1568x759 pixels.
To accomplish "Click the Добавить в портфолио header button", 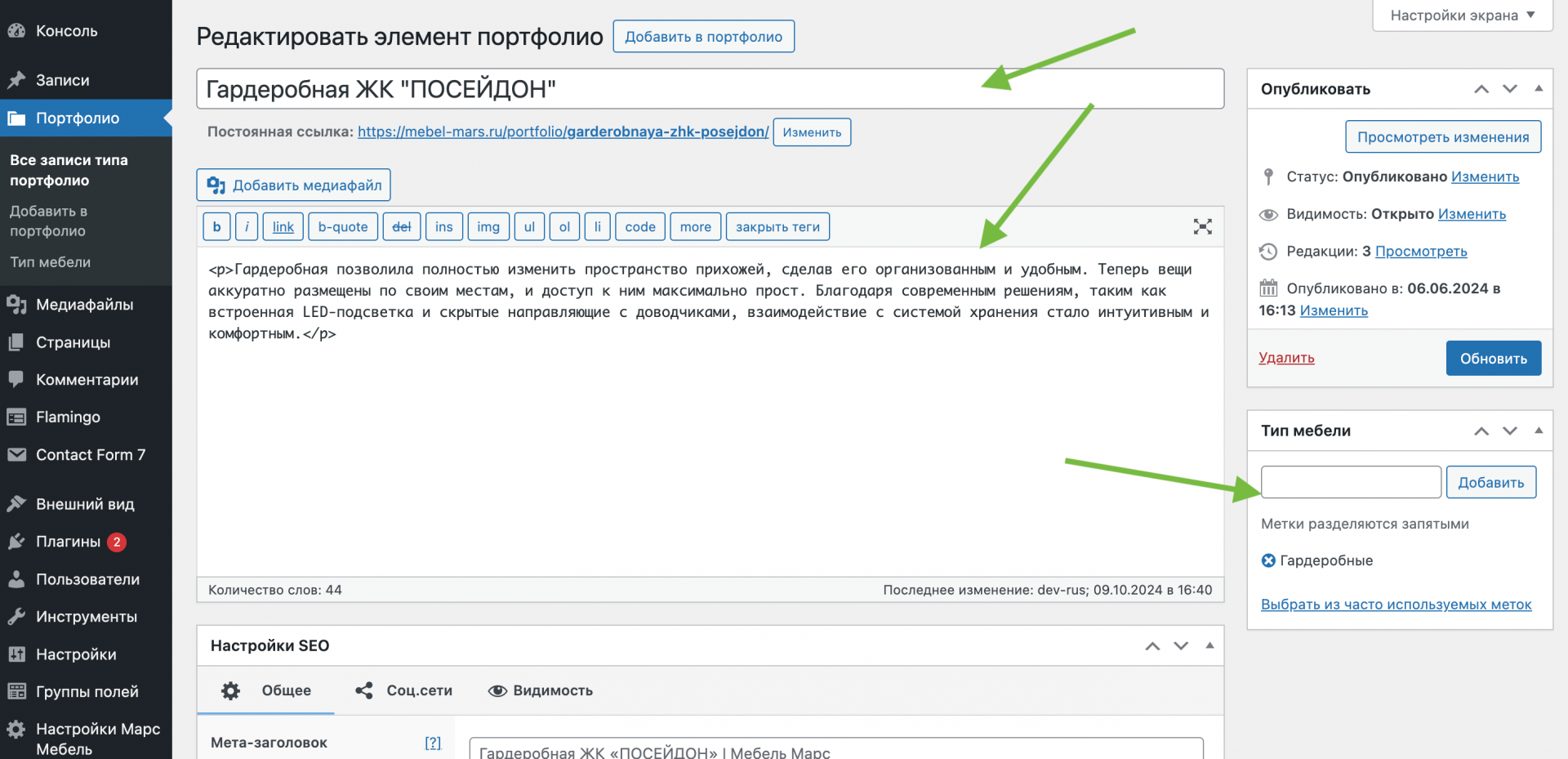I will click(704, 37).
